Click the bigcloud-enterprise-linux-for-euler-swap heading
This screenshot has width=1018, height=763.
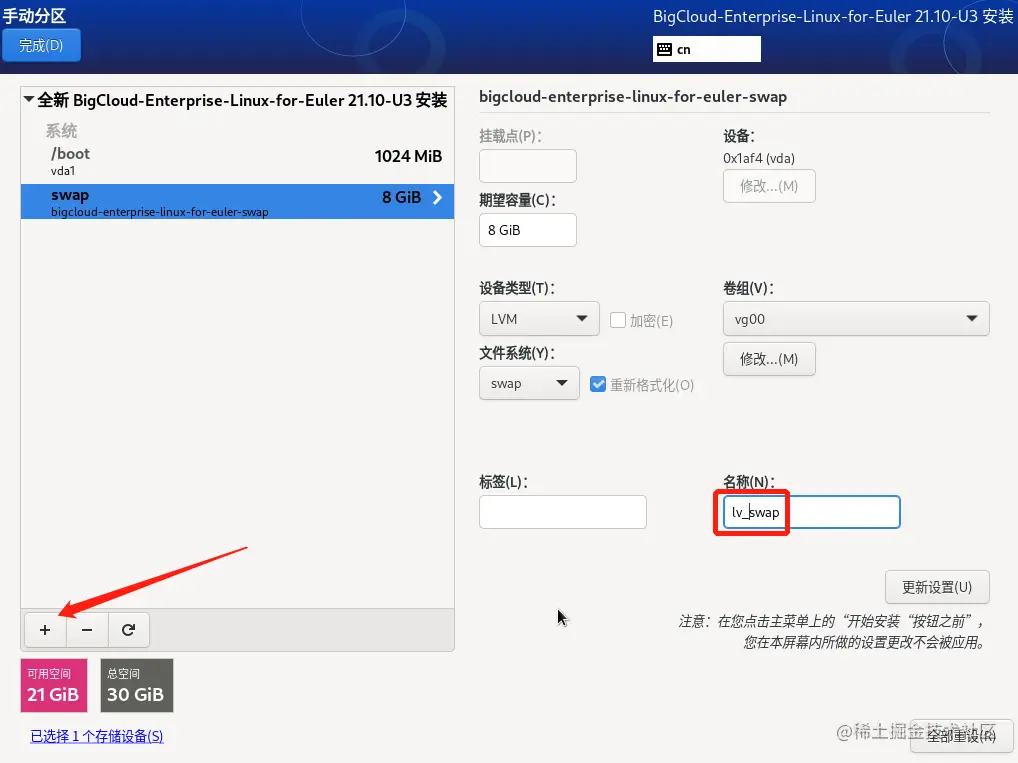coord(632,97)
